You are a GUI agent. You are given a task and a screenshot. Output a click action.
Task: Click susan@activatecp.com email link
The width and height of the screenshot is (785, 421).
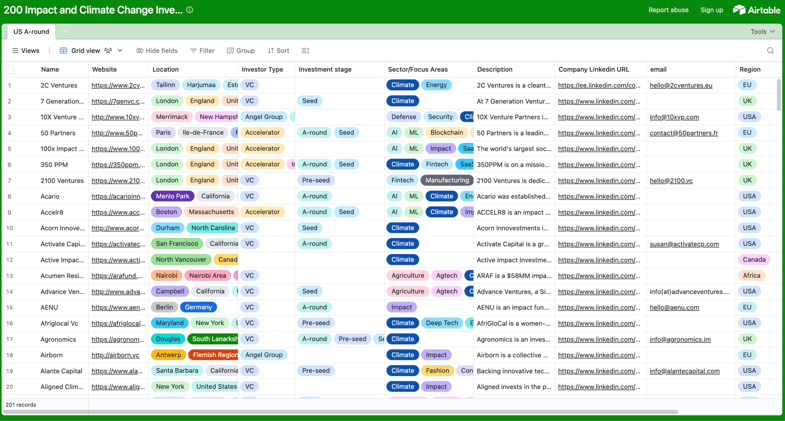(684, 244)
